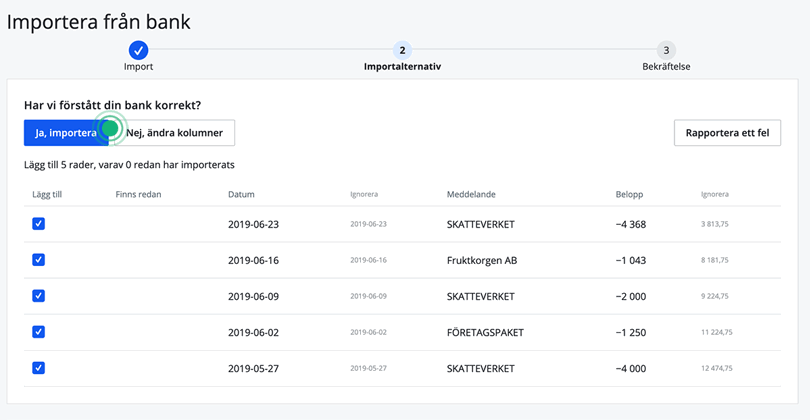Open Rapportera ett fel
The width and height of the screenshot is (810, 420).
pos(727,133)
